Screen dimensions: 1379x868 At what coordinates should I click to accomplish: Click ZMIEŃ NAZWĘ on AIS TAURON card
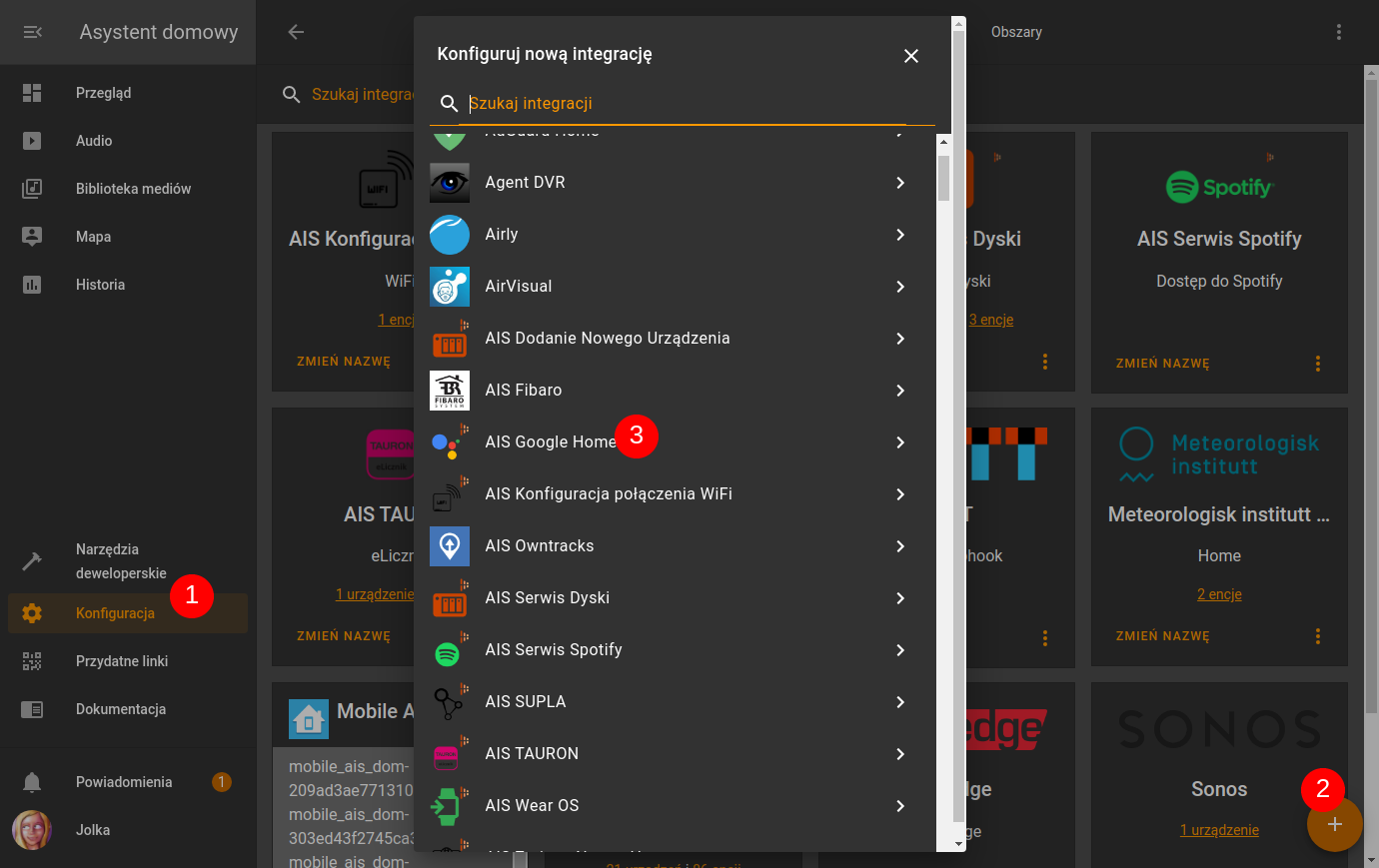(x=344, y=636)
